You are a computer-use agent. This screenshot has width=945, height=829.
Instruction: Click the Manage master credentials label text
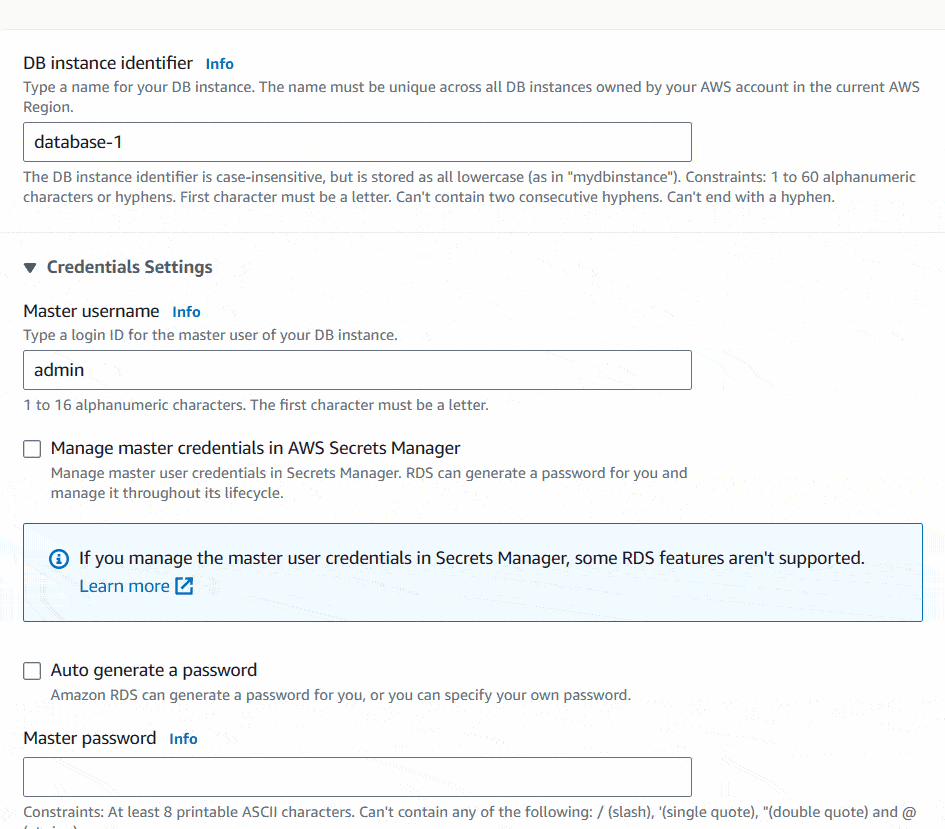(256, 448)
